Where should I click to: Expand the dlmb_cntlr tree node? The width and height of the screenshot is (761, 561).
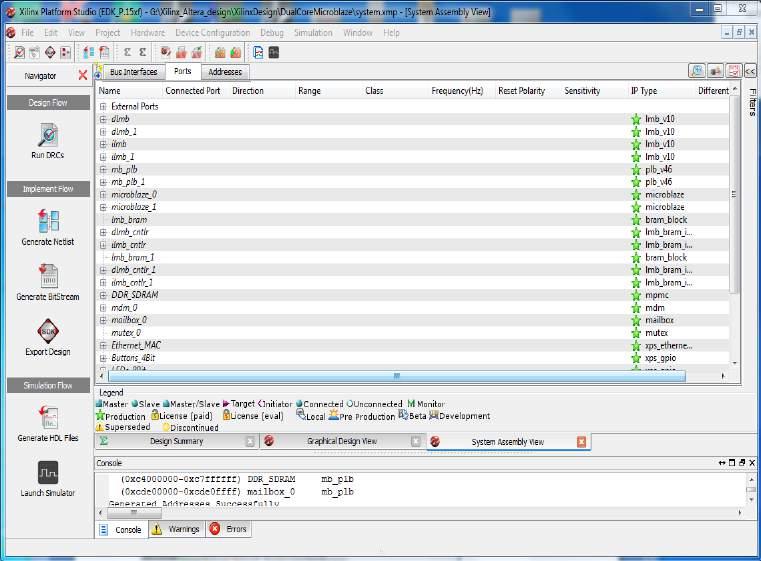(103, 232)
